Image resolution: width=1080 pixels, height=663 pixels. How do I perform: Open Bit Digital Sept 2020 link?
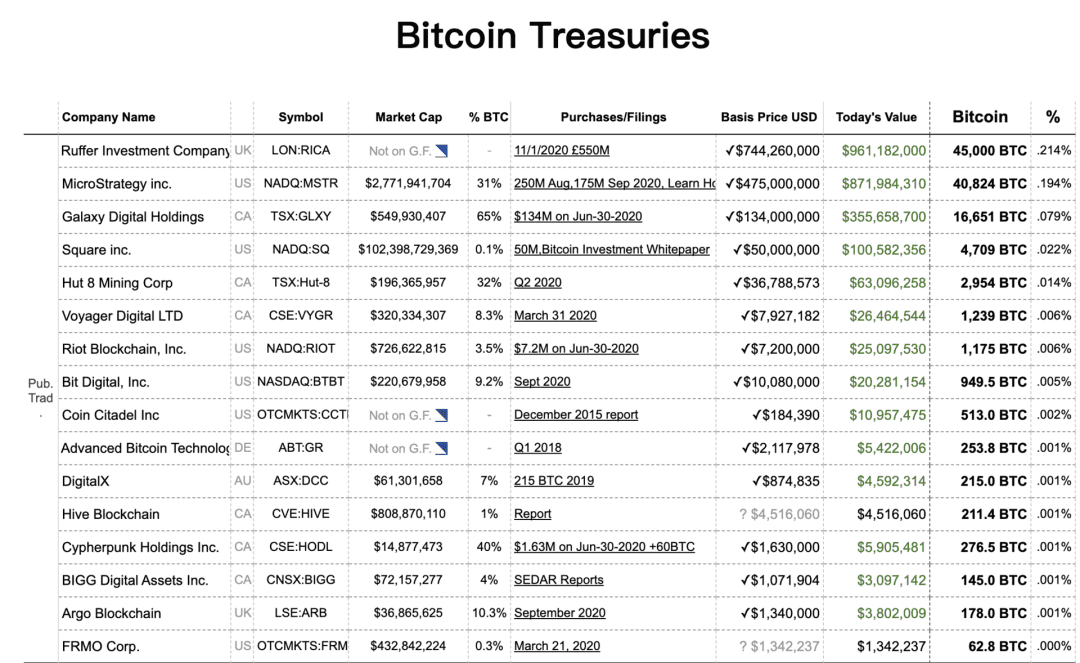click(542, 381)
